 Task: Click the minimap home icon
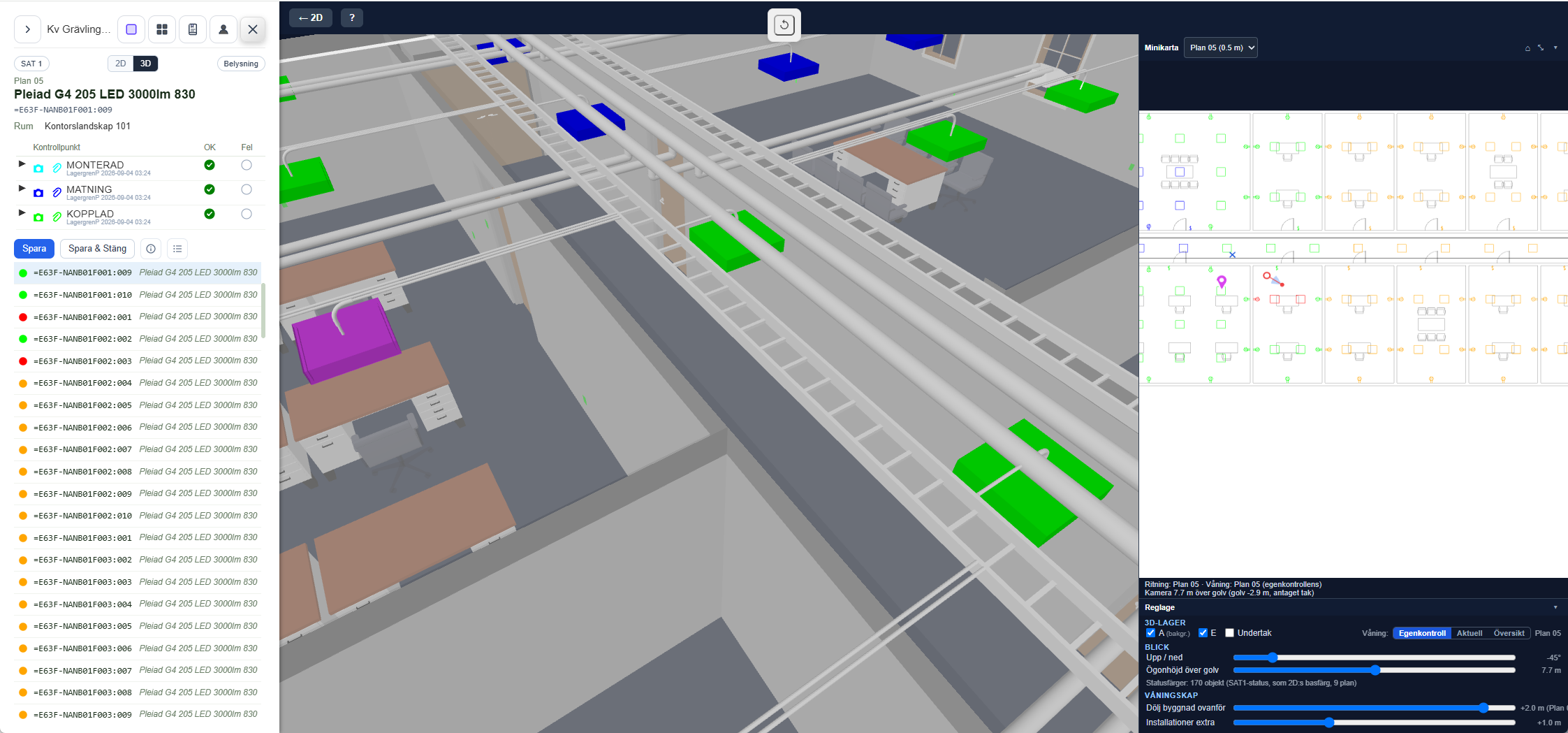coord(1527,48)
